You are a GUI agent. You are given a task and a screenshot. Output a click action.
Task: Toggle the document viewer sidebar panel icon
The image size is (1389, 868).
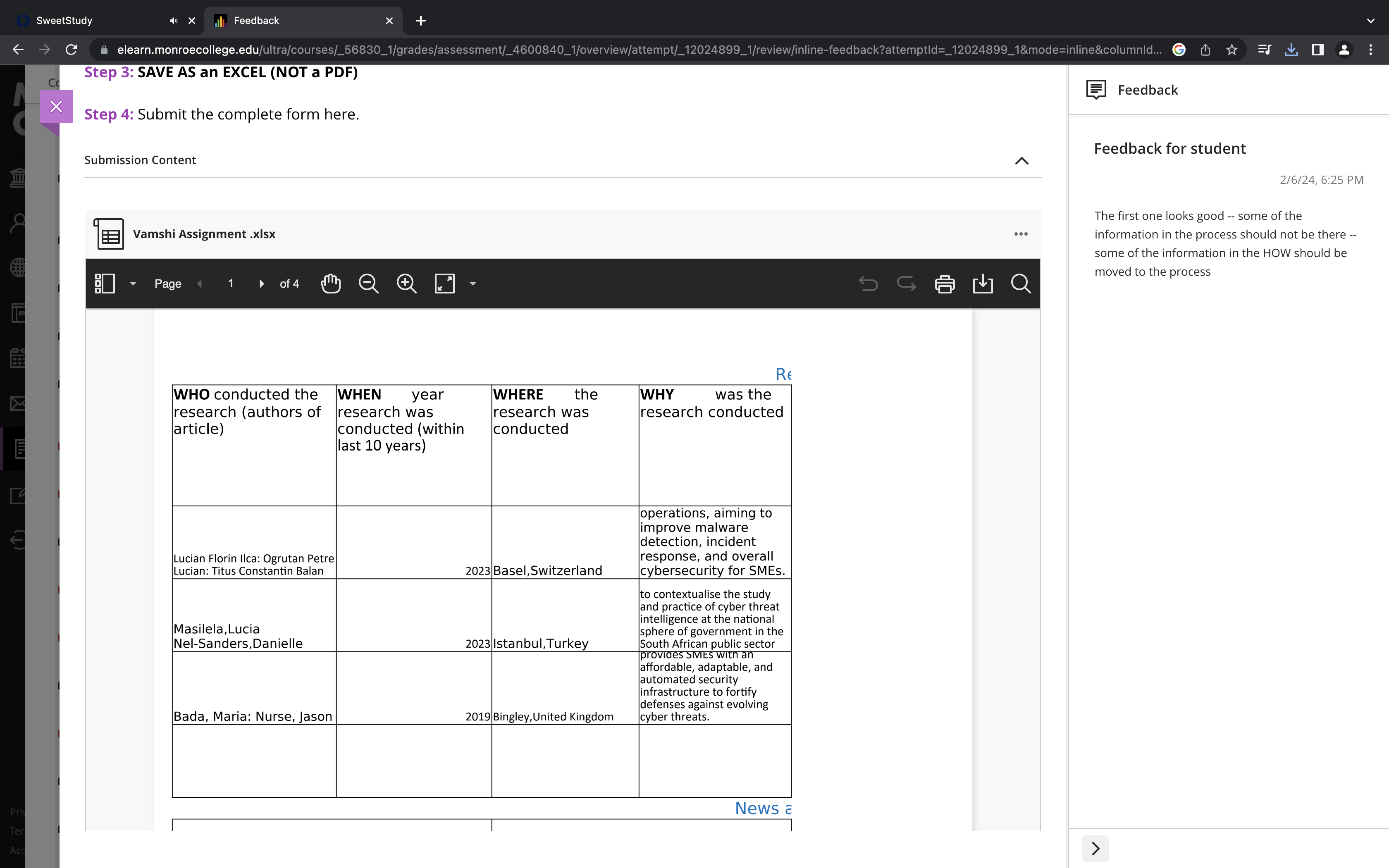pyautogui.click(x=105, y=284)
